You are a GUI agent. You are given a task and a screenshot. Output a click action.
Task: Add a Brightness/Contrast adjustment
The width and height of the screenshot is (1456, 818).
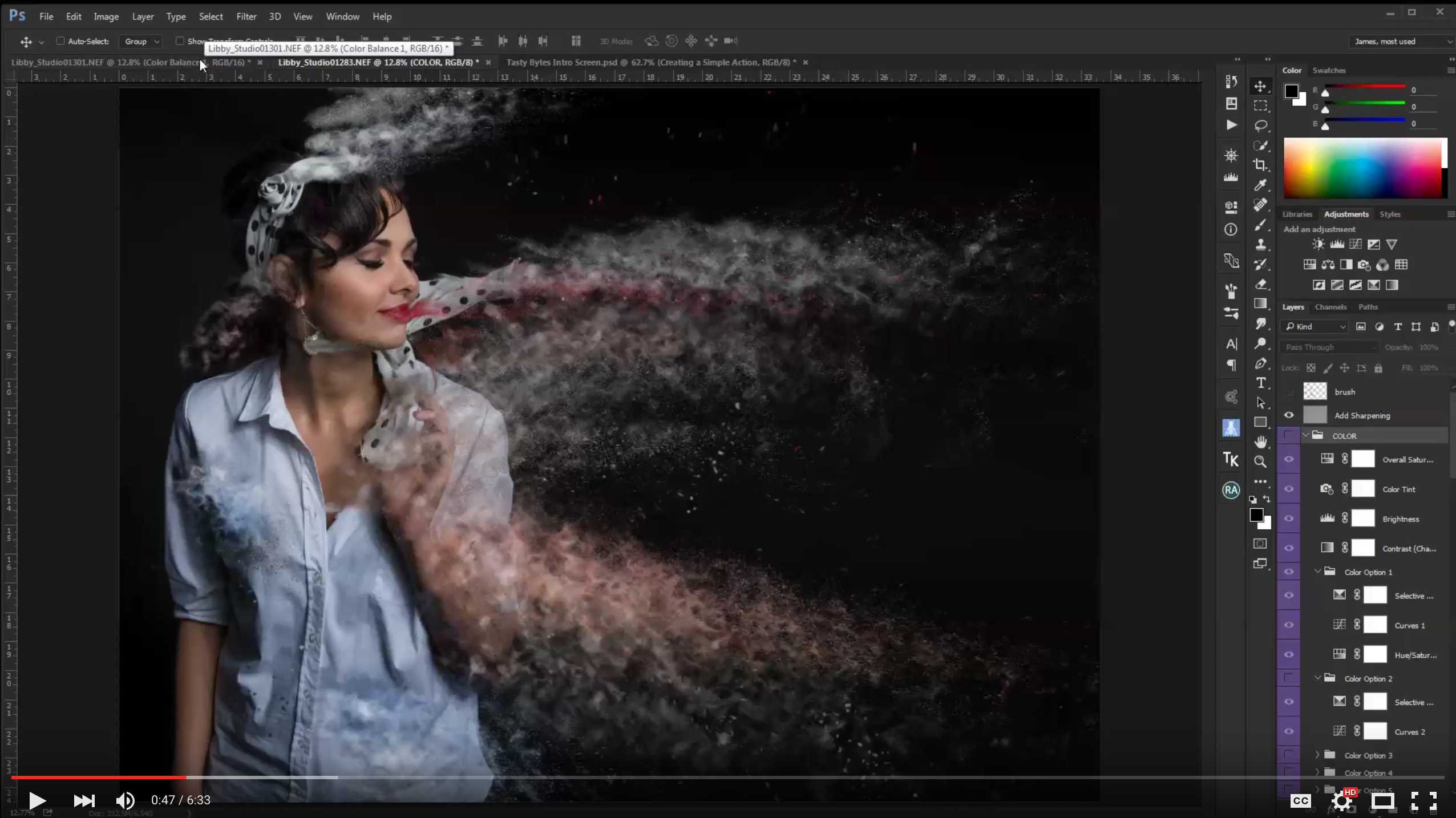coord(1318,244)
